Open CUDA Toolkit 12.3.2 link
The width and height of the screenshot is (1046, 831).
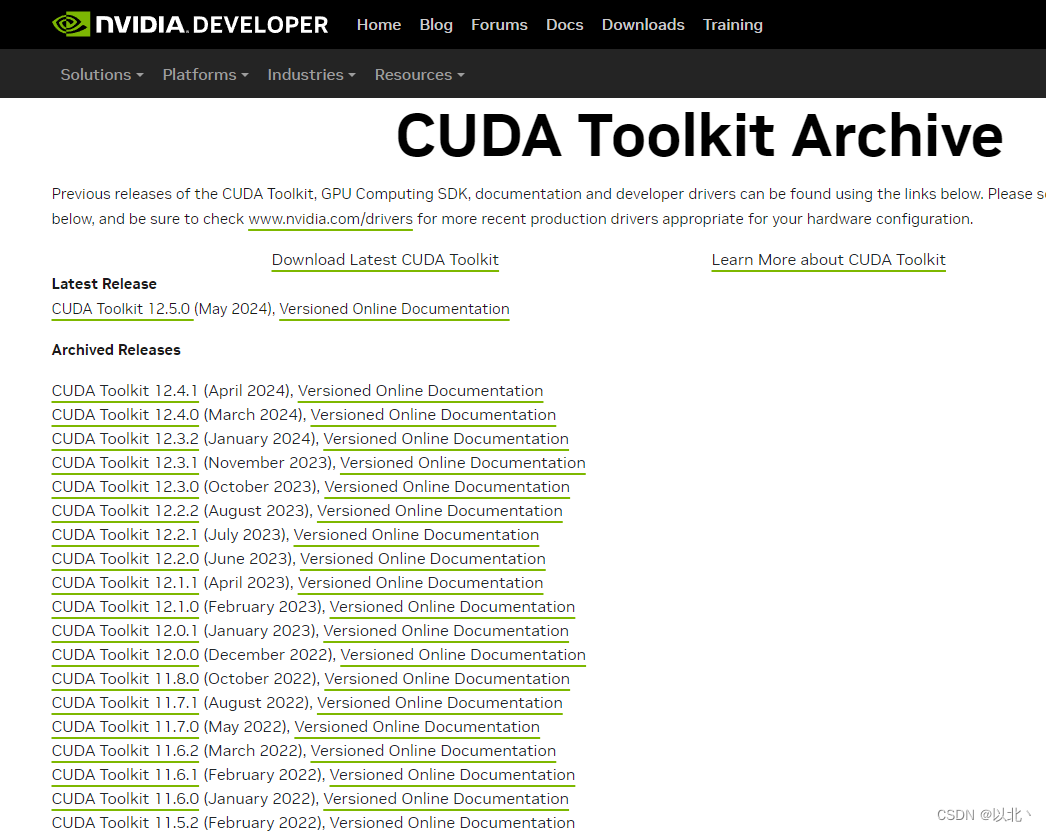[x=125, y=439]
